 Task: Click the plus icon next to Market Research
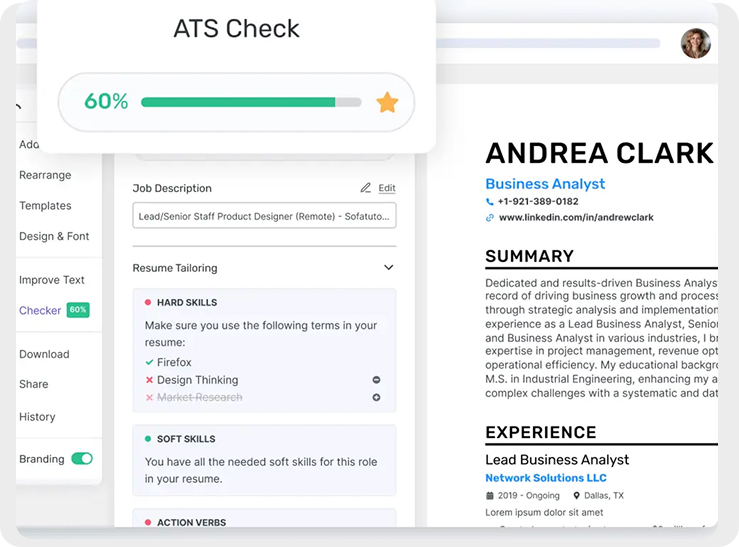[x=376, y=398]
